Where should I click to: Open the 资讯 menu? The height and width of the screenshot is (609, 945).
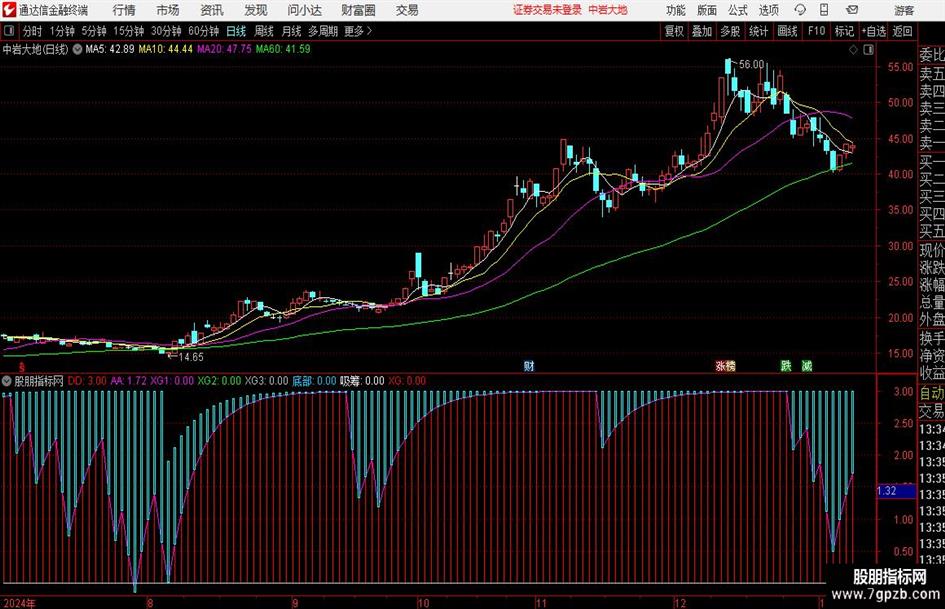point(212,10)
